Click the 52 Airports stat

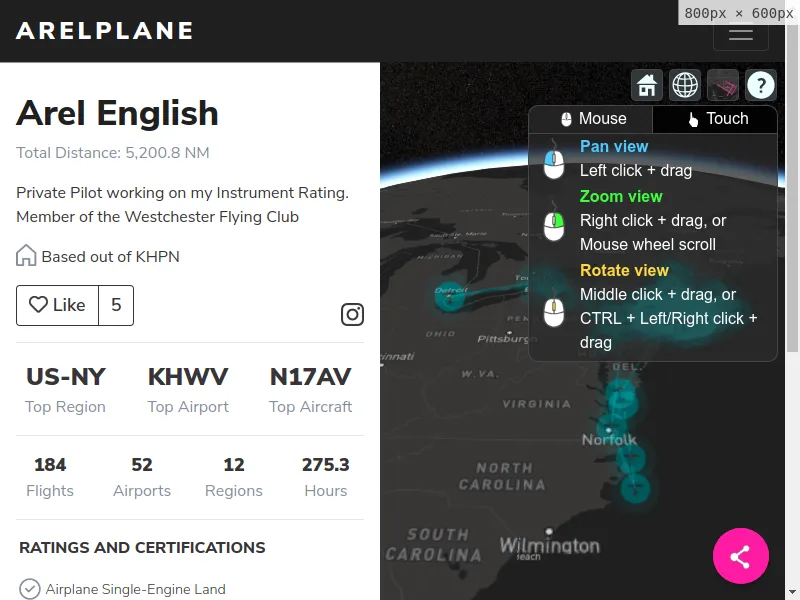pos(142,477)
